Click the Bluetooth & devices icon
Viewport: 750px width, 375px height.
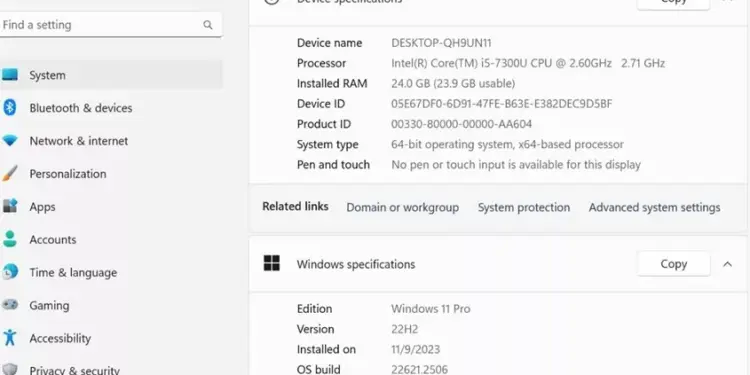tap(9, 108)
